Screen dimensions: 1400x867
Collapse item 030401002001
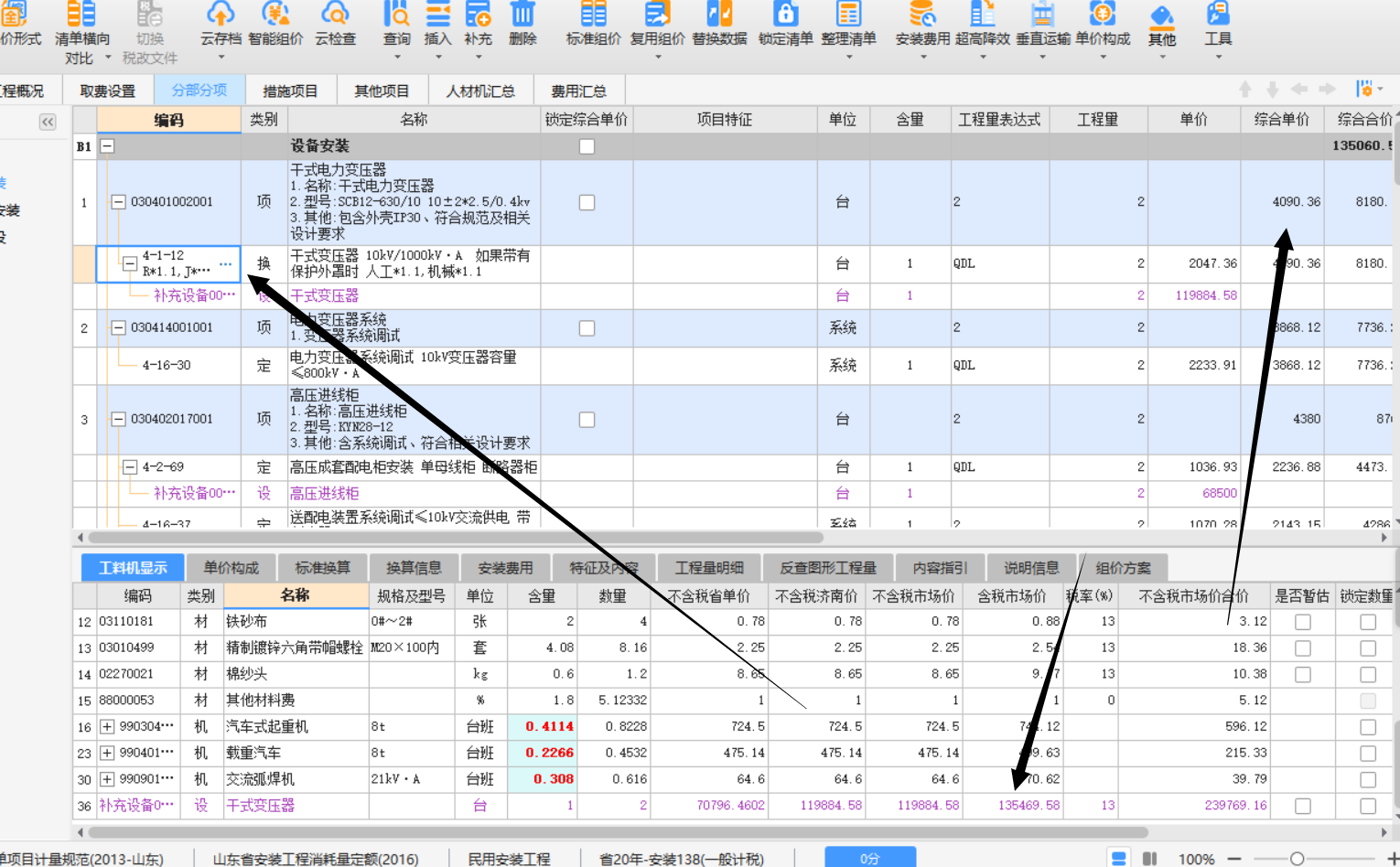click(118, 202)
